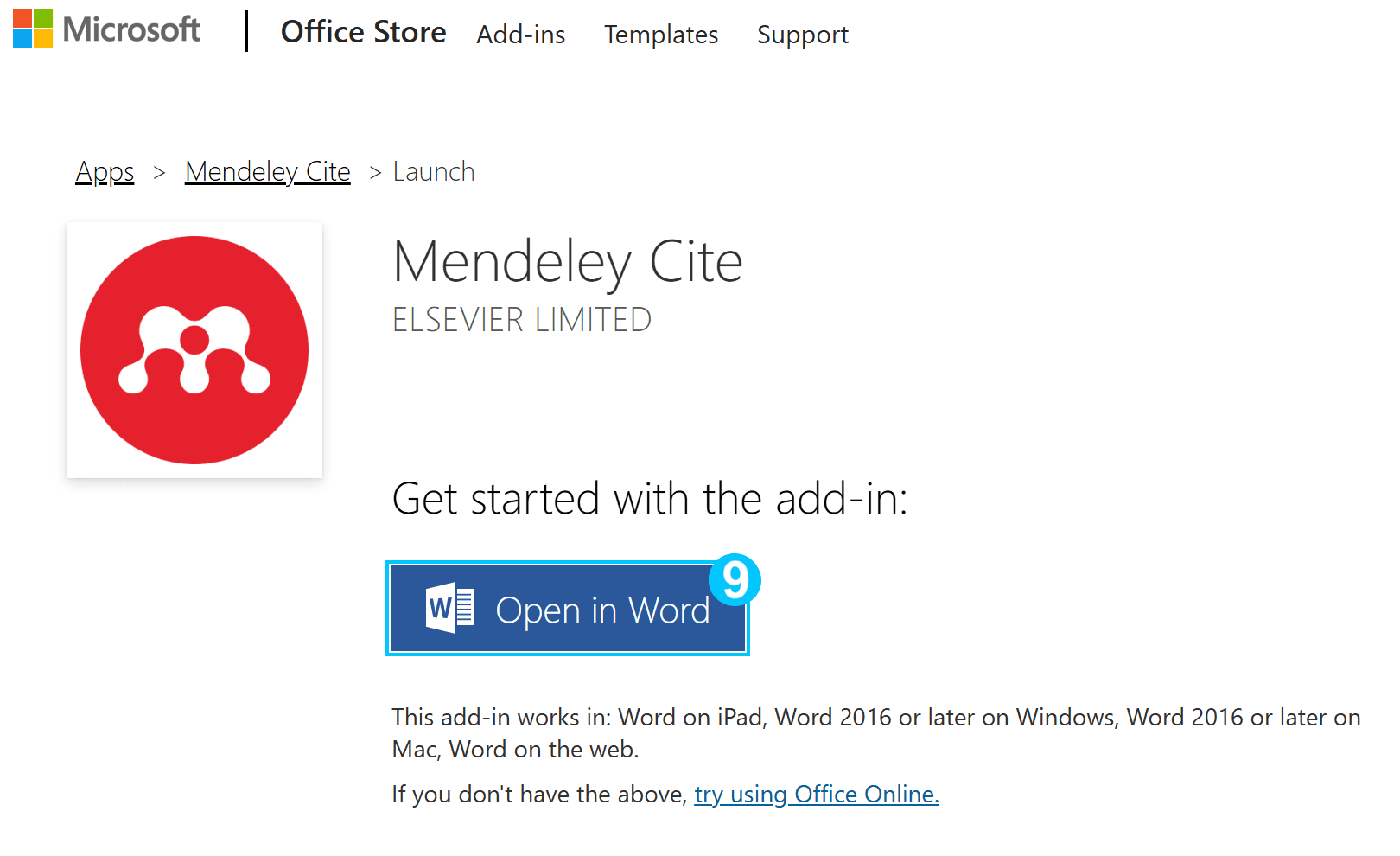Click the Word document icon in button

click(x=450, y=608)
